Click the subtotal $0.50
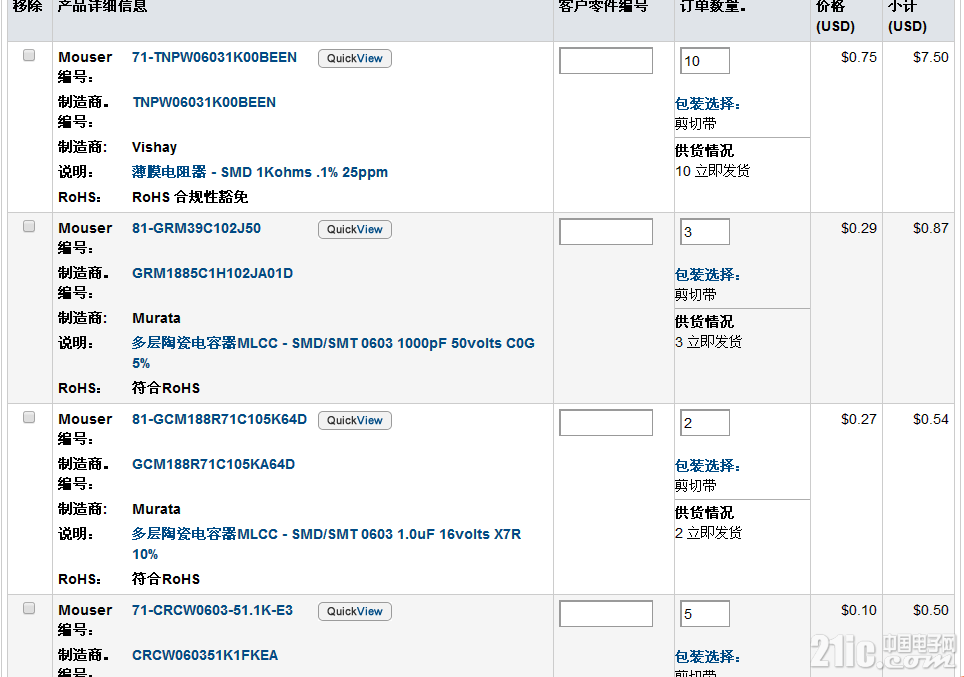Image resolution: width=964 pixels, height=677 pixels. tap(931, 610)
